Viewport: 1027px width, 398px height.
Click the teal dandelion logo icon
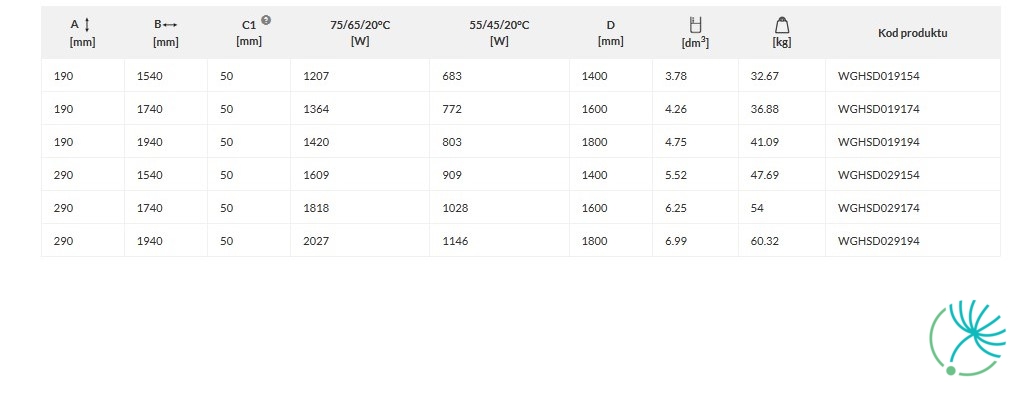pos(968,338)
